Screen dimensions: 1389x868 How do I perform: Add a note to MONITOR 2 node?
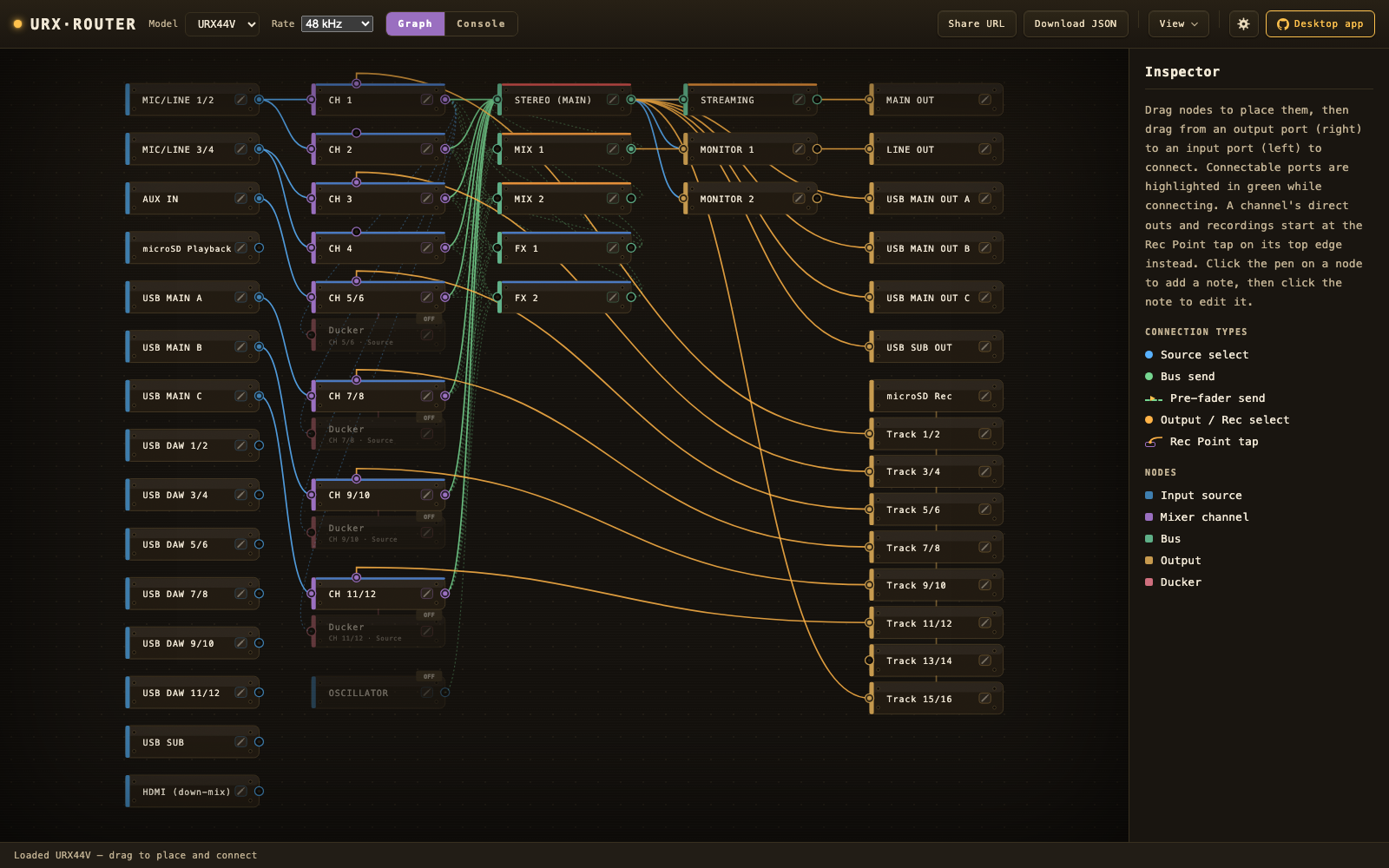coord(798,199)
